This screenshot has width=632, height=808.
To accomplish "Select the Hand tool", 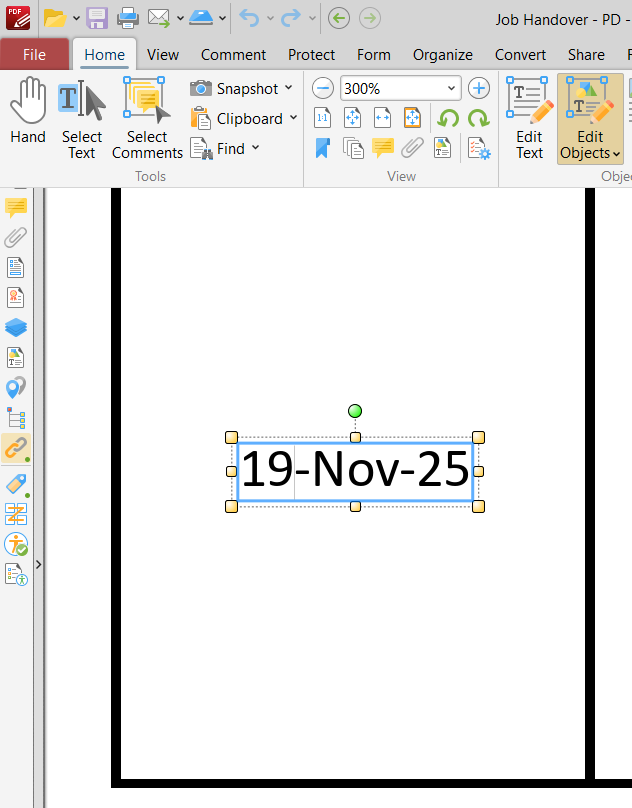I will coord(28,111).
